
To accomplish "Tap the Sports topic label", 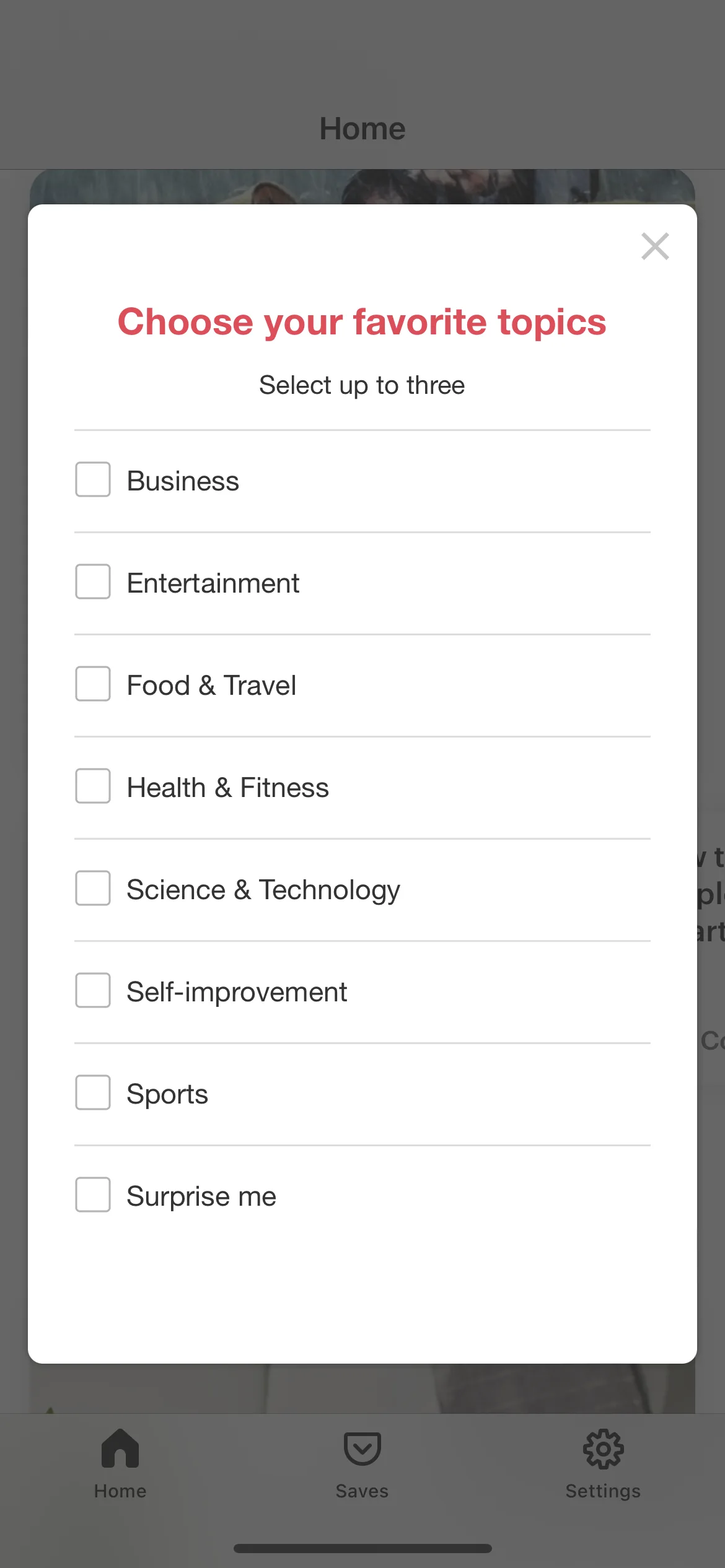I will pos(167,1095).
